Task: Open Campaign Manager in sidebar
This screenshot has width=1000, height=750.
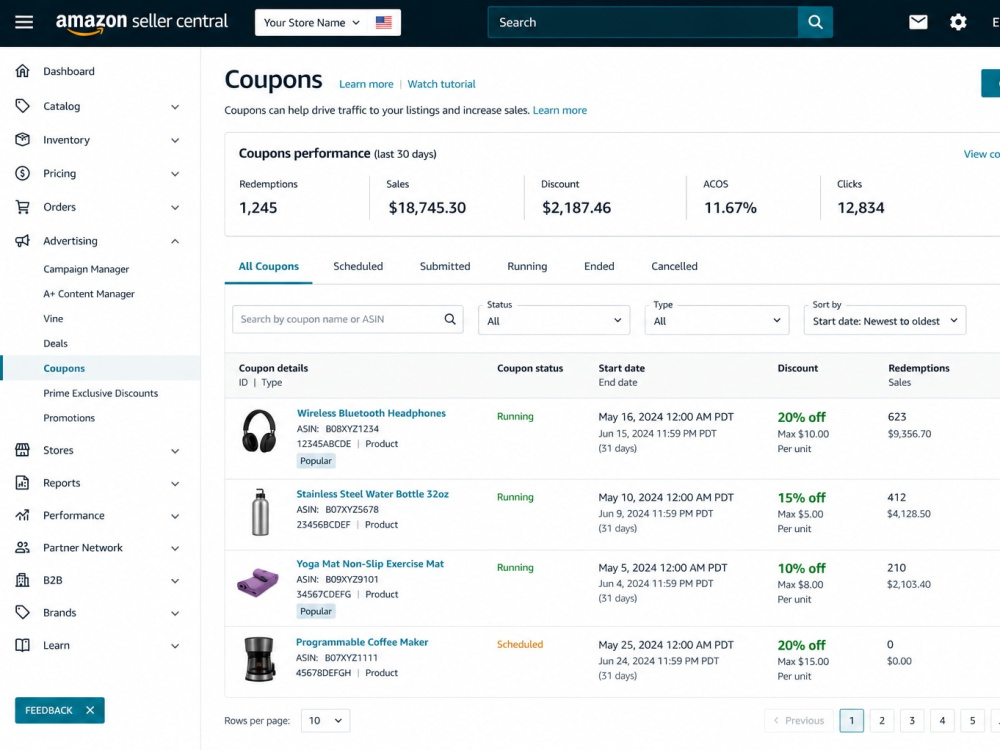Action: coord(86,269)
